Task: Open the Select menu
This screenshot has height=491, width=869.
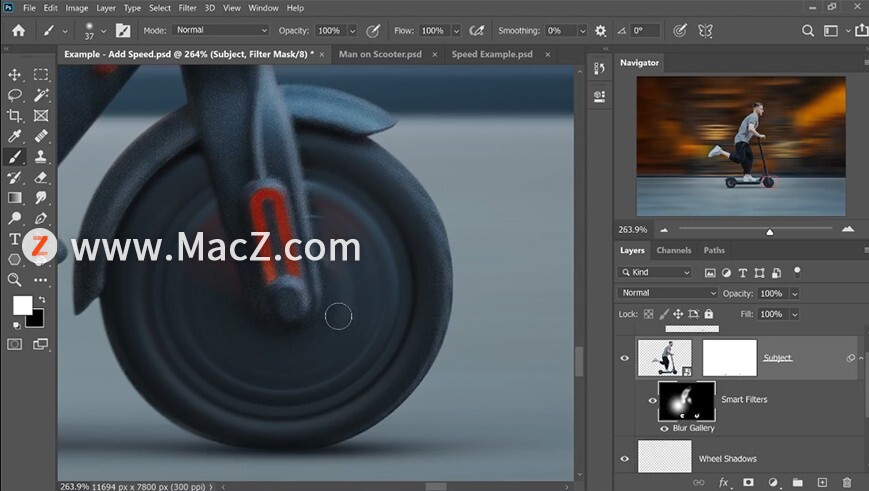Action: 160,8
